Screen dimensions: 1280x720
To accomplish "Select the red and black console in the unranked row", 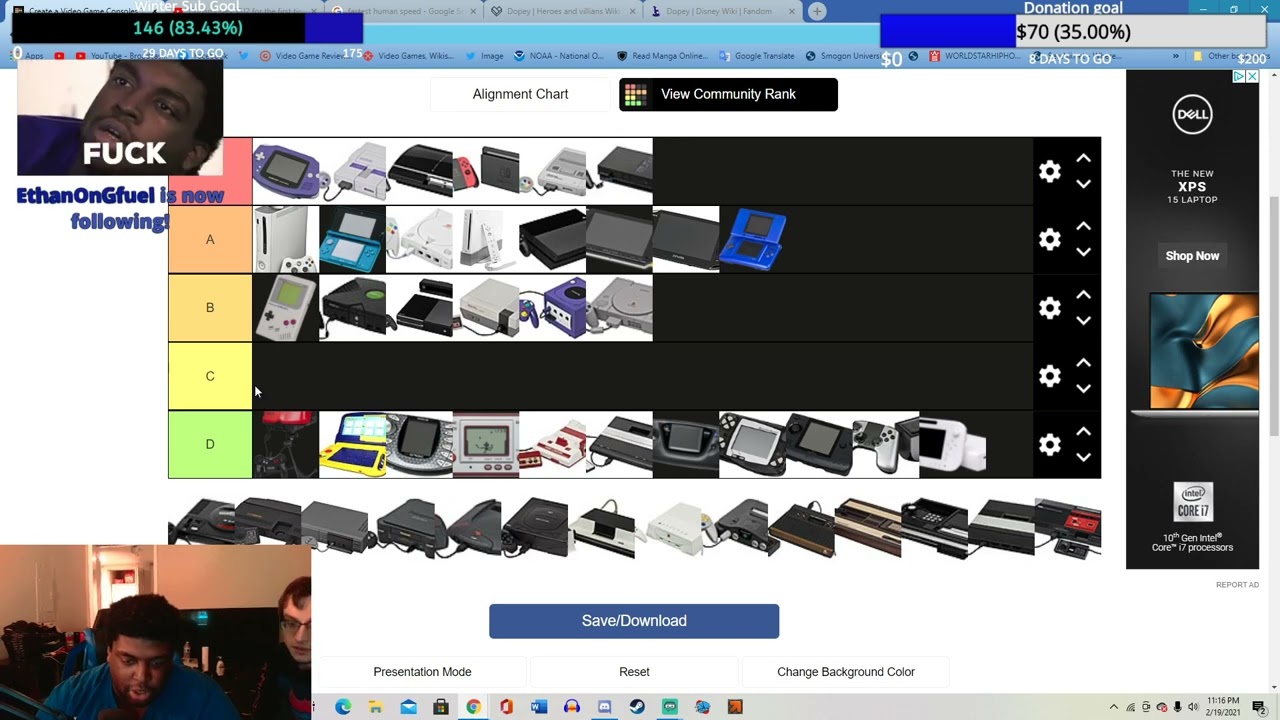I will tap(1068, 526).
